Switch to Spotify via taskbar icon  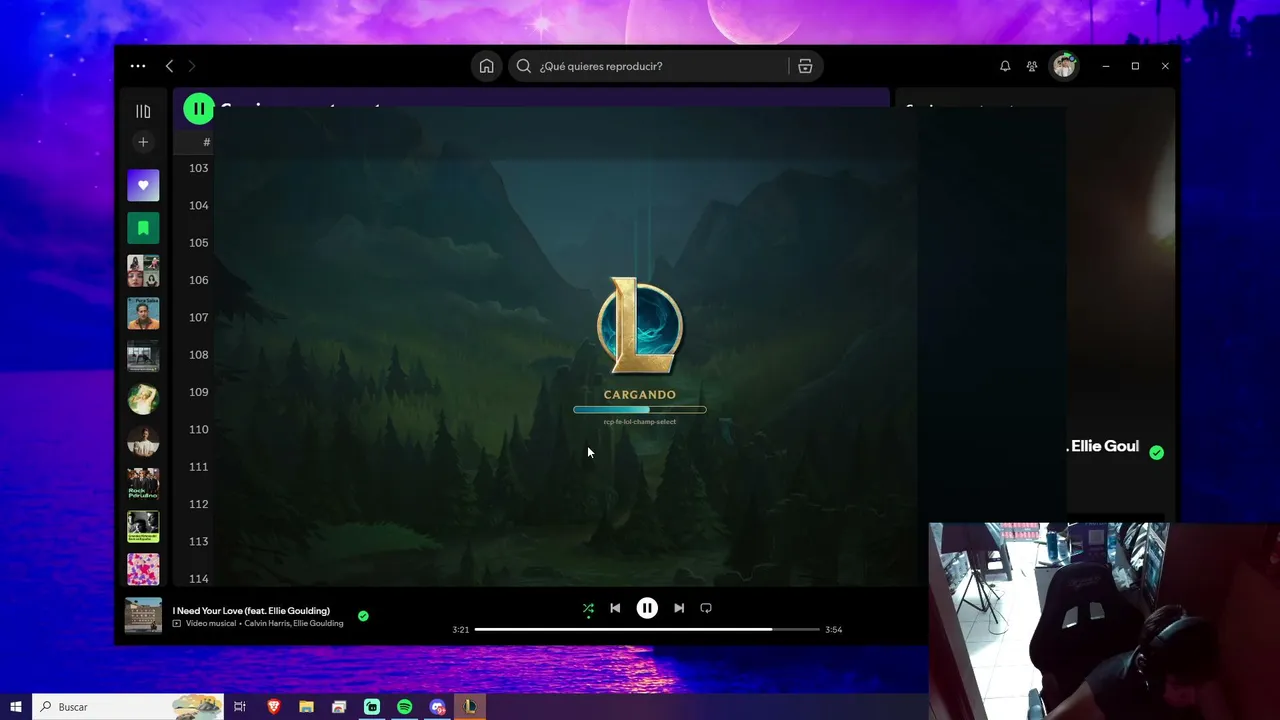click(x=405, y=707)
